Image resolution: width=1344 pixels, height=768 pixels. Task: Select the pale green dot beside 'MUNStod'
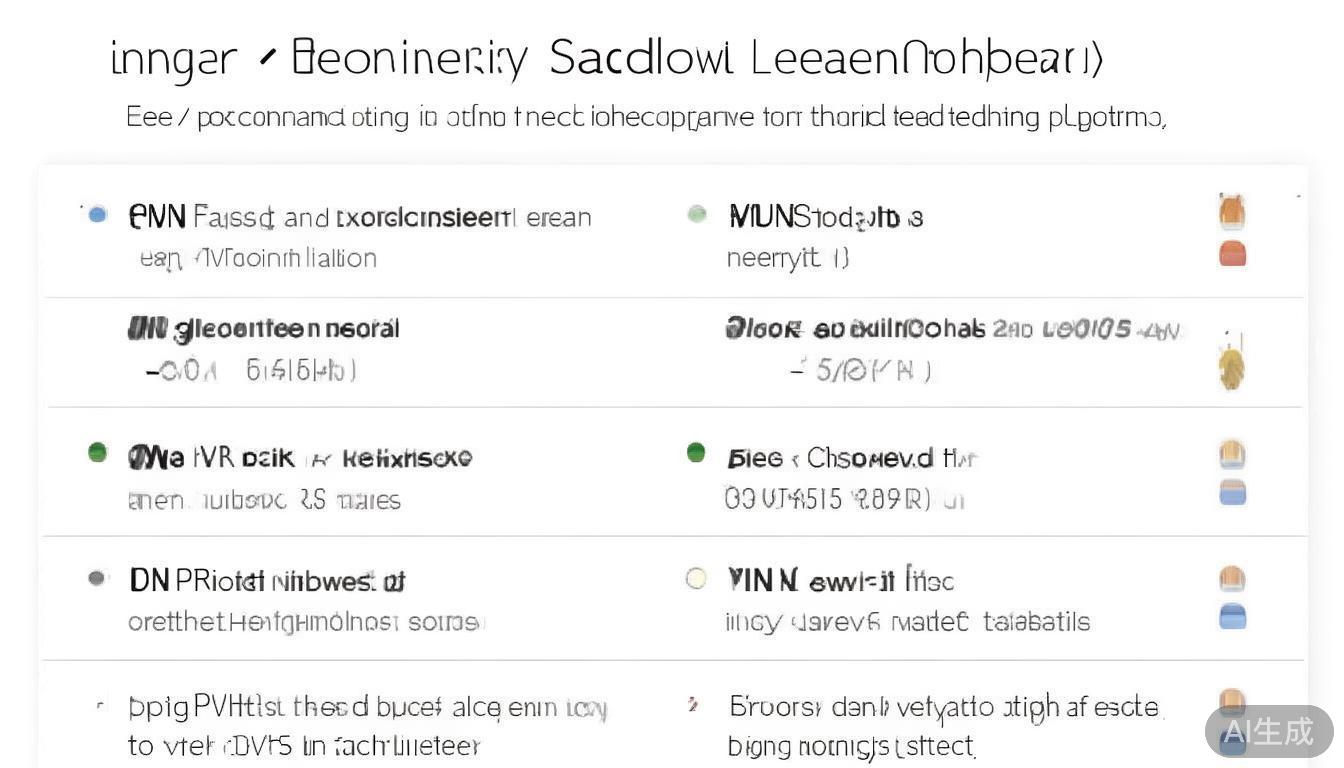[697, 214]
